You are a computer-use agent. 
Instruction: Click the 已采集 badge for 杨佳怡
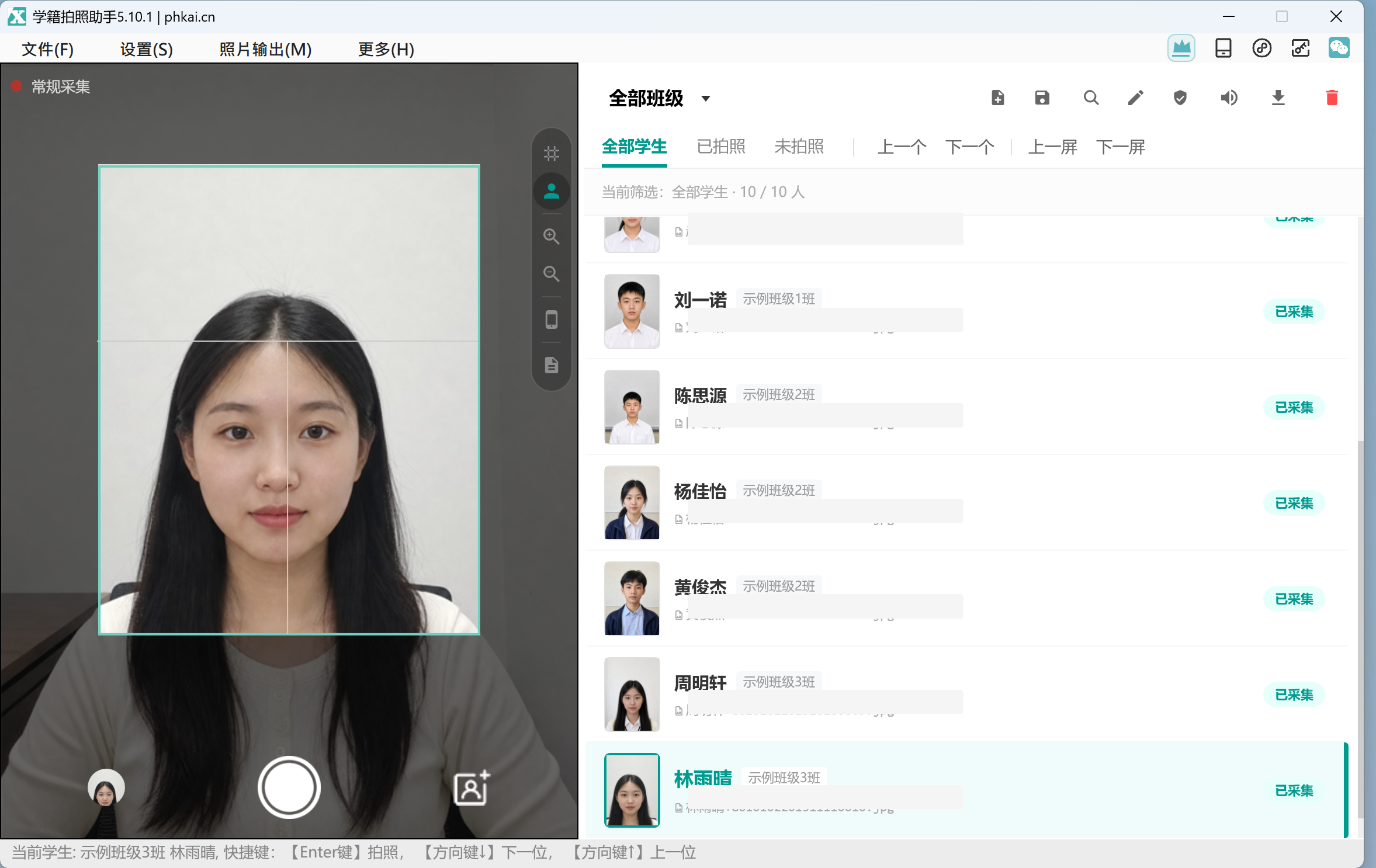click(x=1294, y=503)
